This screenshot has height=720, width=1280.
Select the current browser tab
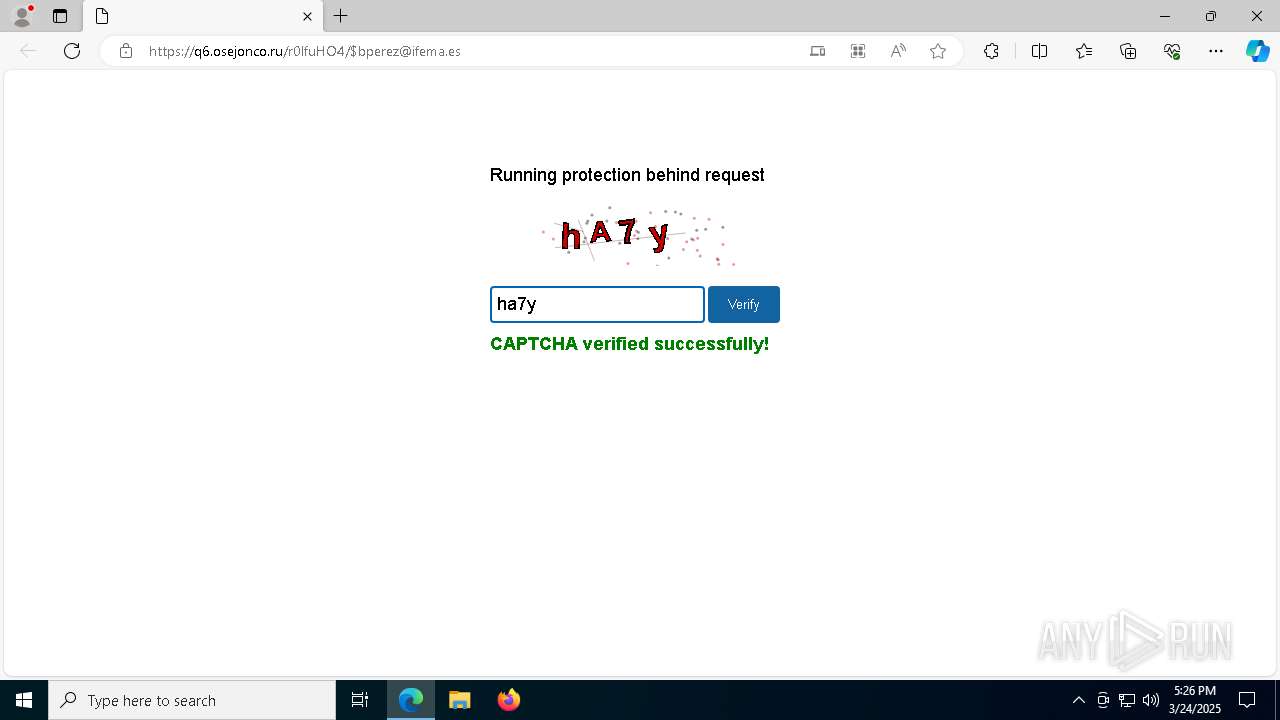[203, 16]
